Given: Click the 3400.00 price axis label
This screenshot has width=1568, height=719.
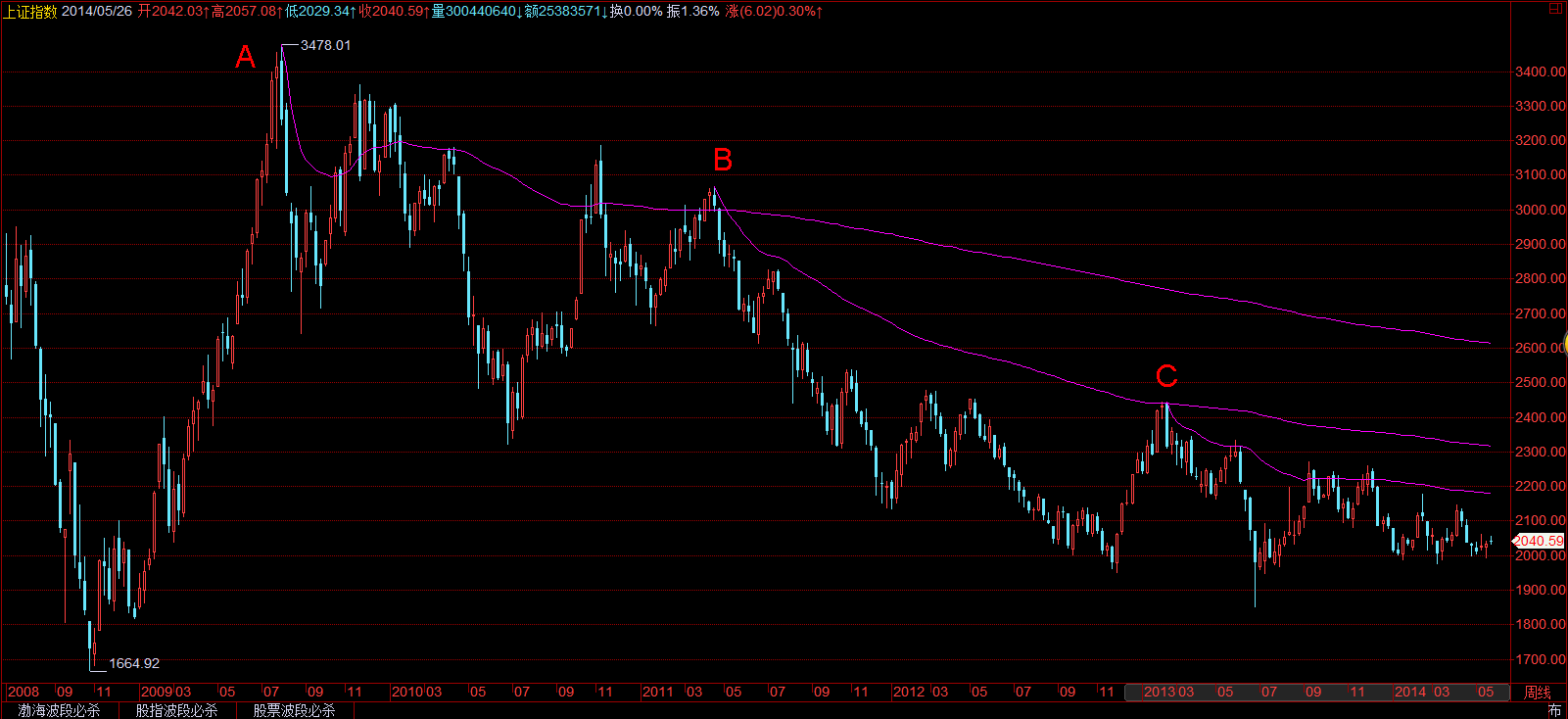Looking at the screenshot, I should click(x=1540, y=72).
